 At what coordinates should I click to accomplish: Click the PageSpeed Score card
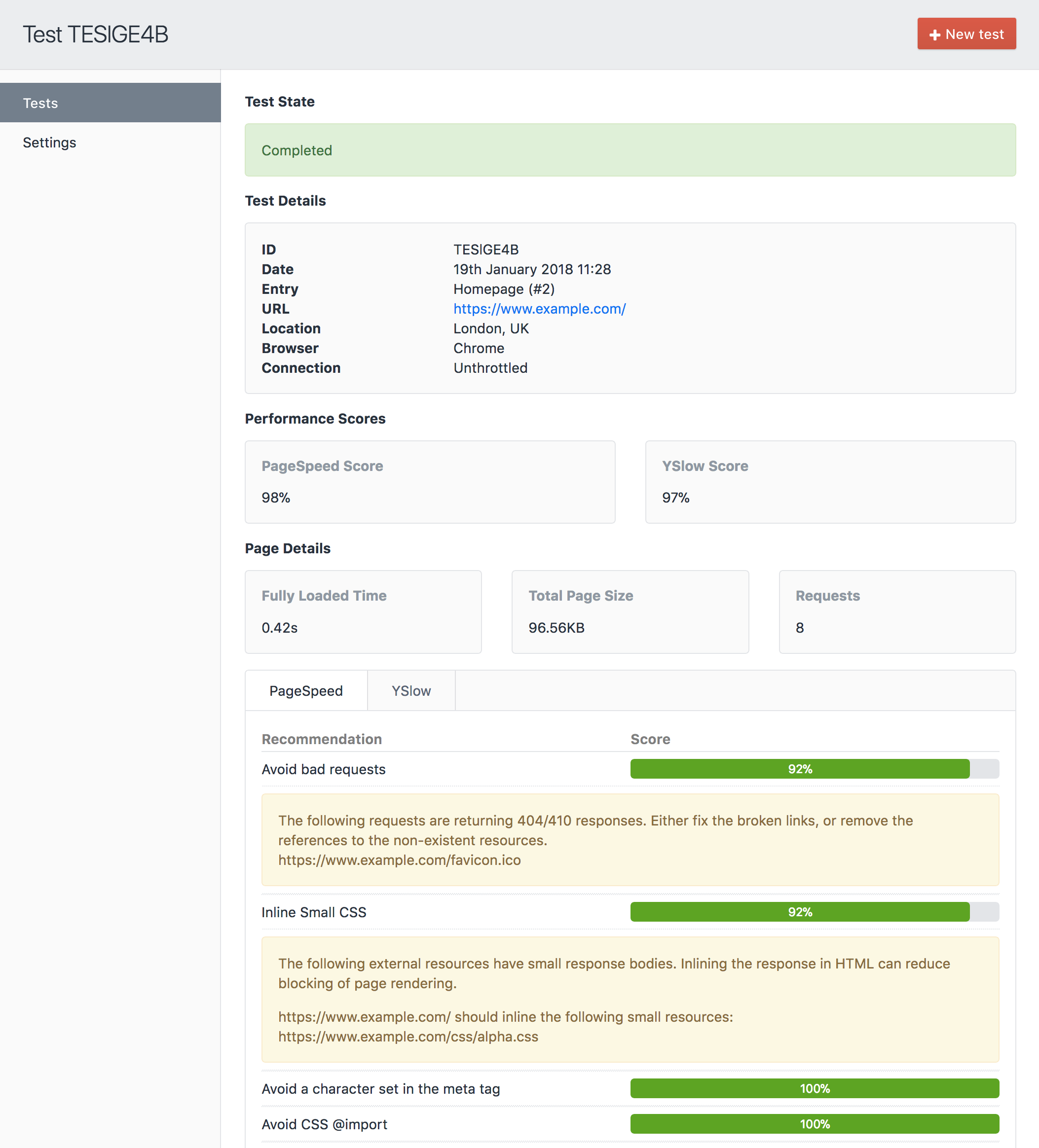430,482
